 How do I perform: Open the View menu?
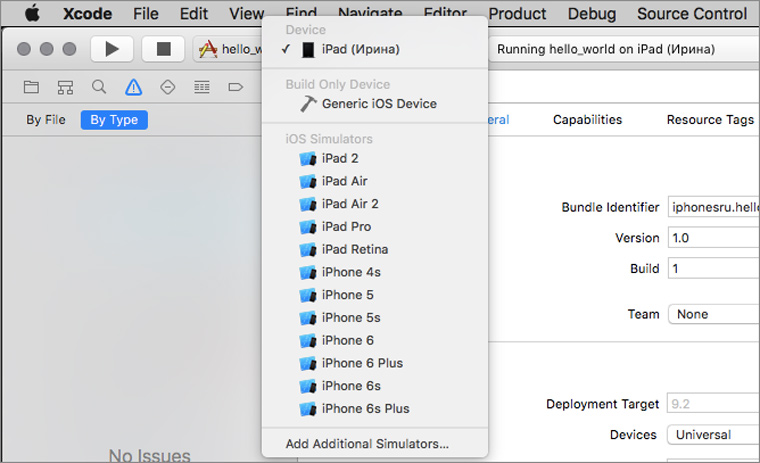point(246,14)
